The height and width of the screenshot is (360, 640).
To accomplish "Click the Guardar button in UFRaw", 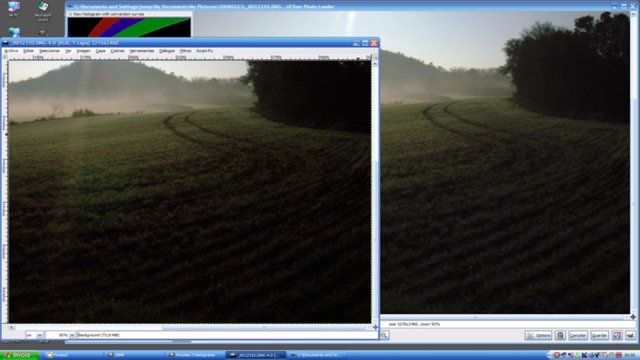I will (x=600, y=336).
